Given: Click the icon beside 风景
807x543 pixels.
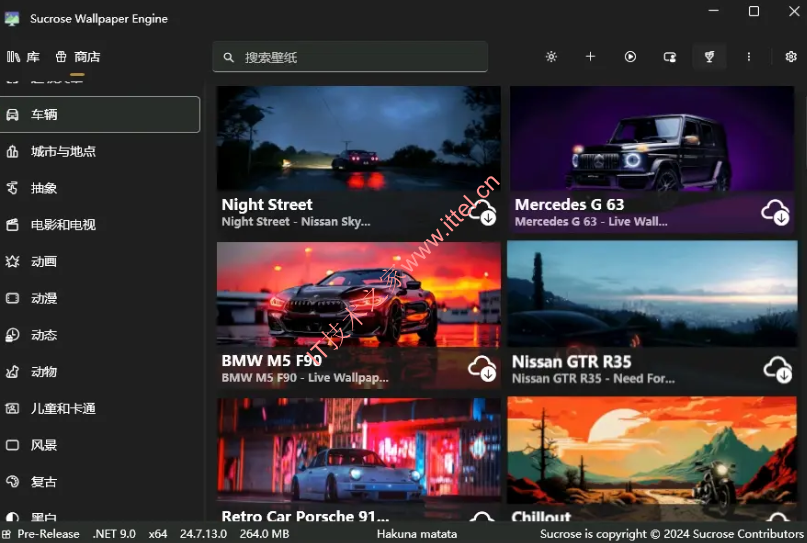Looking at the screenshot, I should point(12,445).
